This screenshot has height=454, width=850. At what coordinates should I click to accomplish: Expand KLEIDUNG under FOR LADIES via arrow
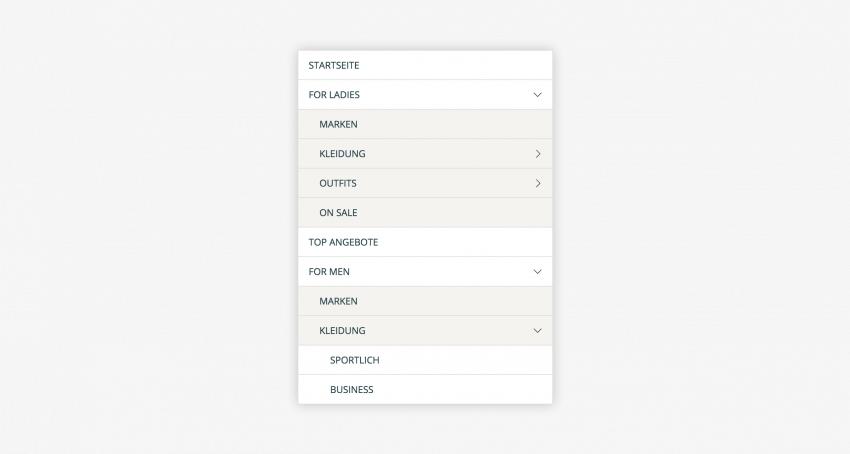(537, 154)
